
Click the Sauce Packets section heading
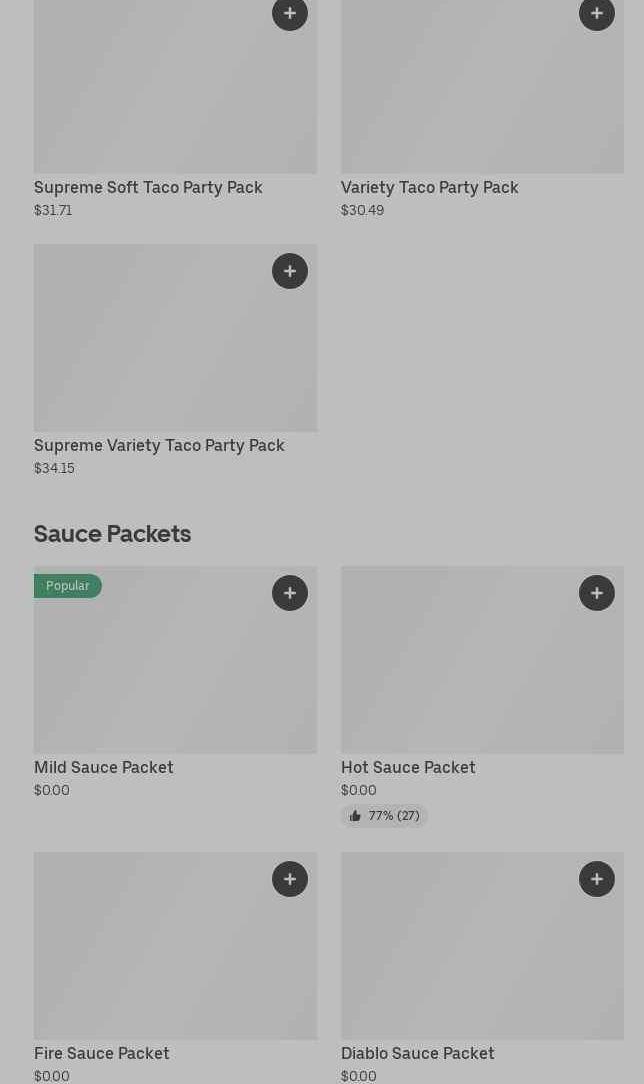point(112,534)
